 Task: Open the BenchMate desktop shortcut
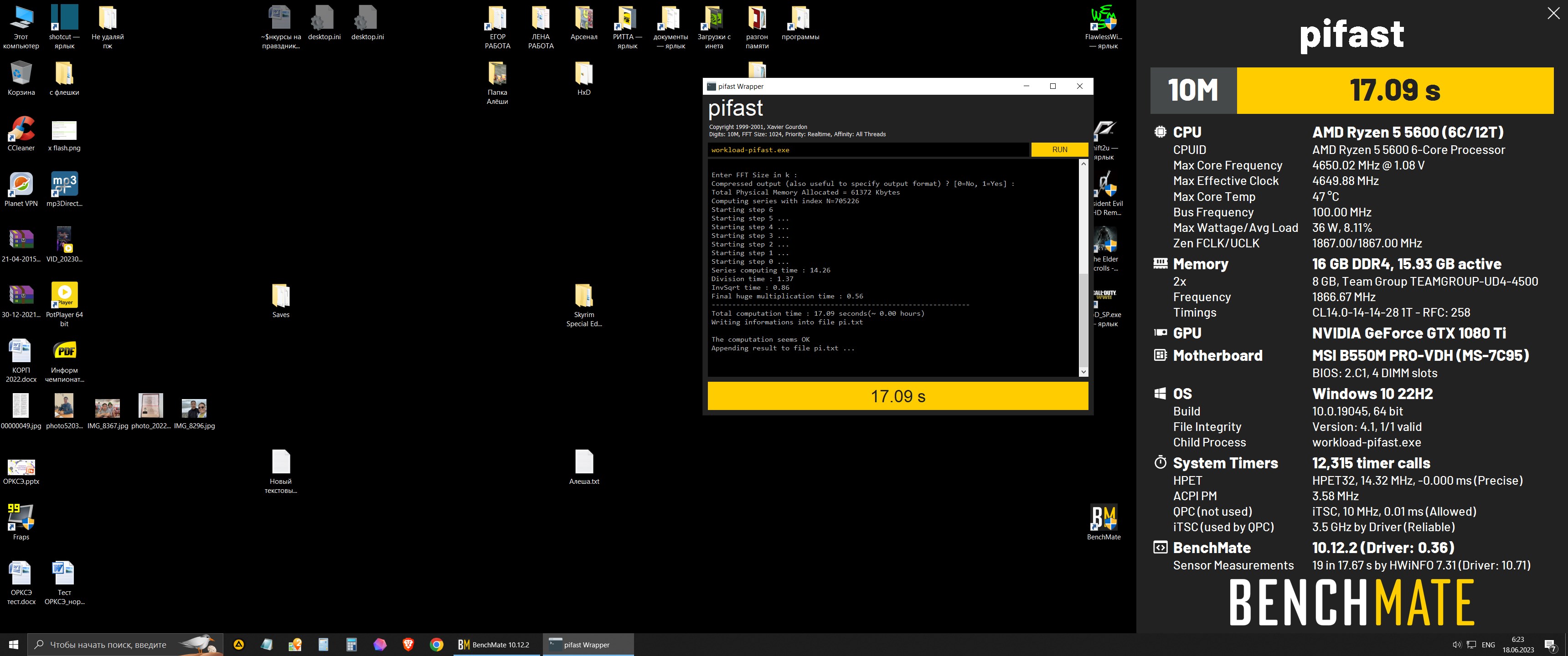(x=1104, y=522)
